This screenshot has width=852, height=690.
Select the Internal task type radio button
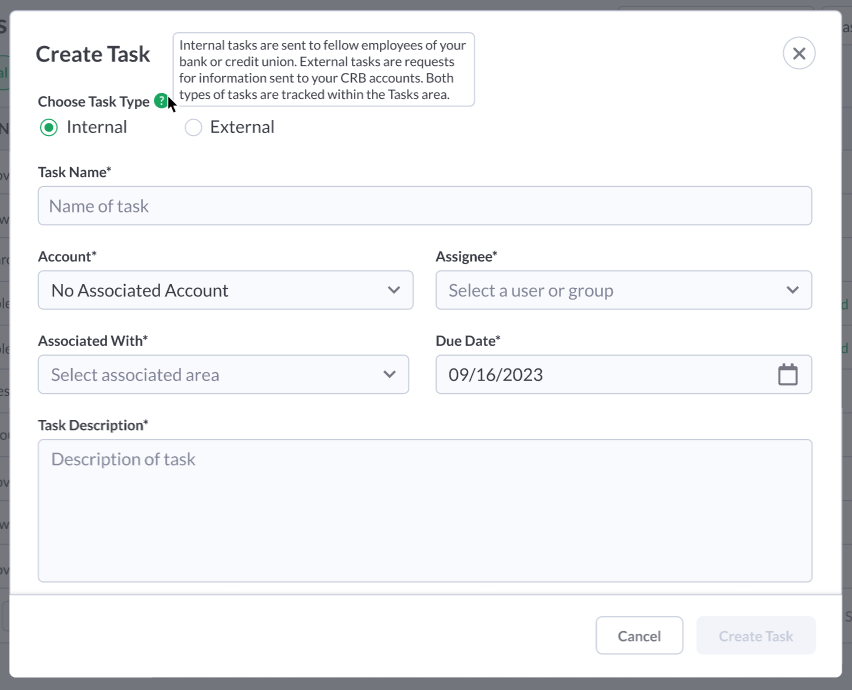pyautogui.click(x=47, y=127)
